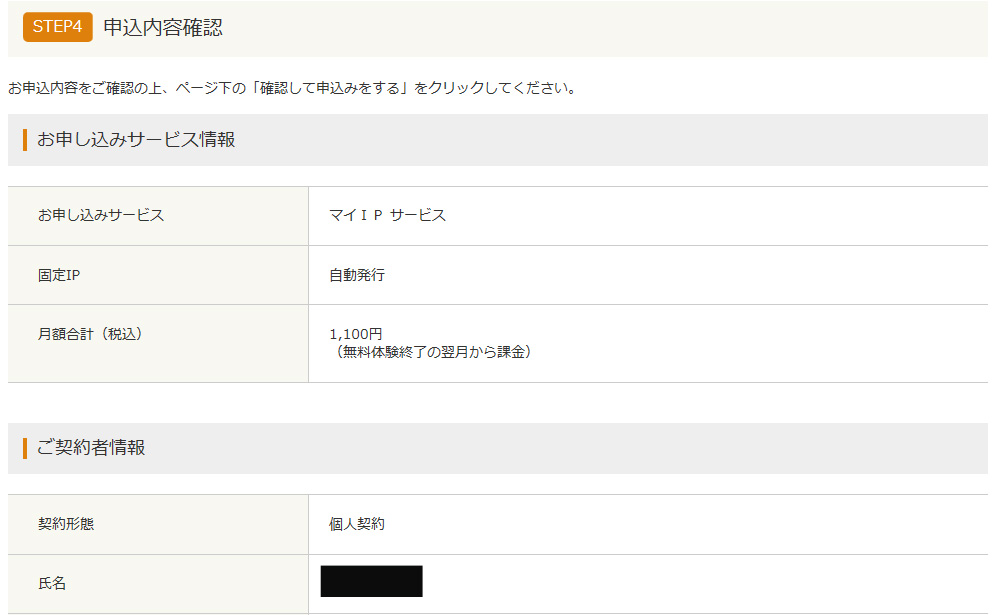
Task: Click the 無料体験終了の翌月から課金 note
Action: pyautogui.click(x=430, y=352)
